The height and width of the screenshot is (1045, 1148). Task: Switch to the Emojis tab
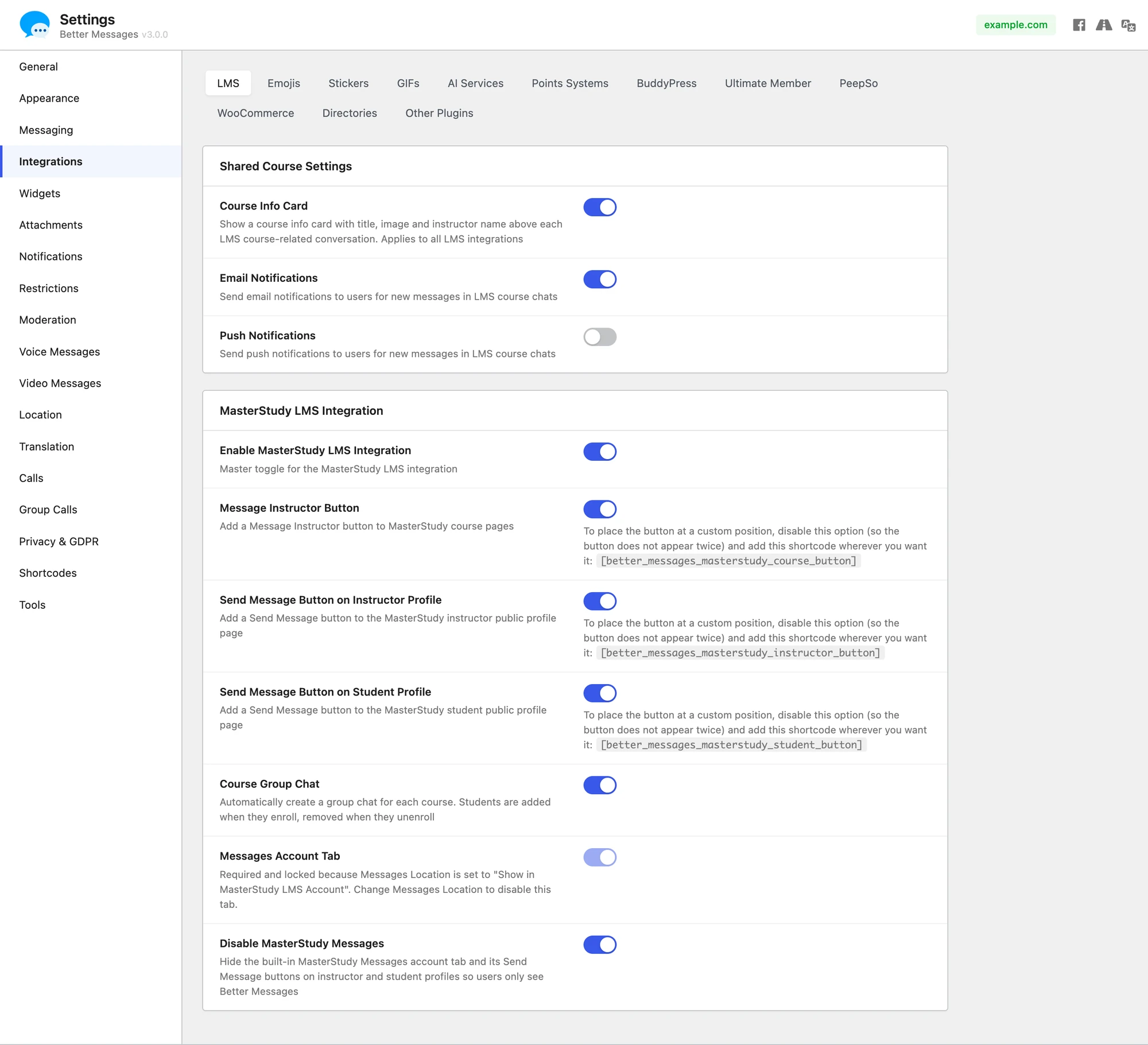coord(284,83)
